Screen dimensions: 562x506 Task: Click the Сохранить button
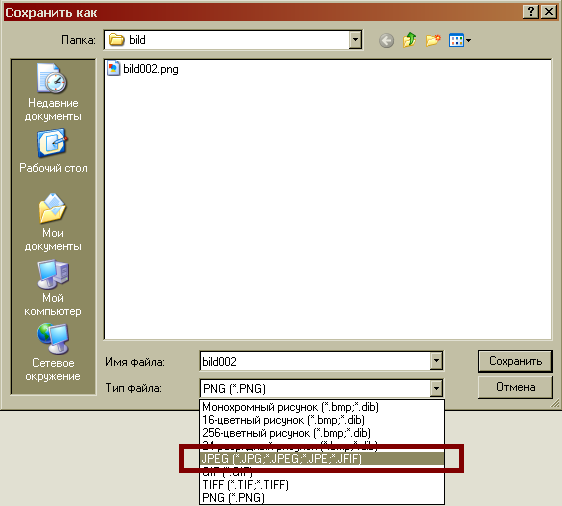(515, 361)
